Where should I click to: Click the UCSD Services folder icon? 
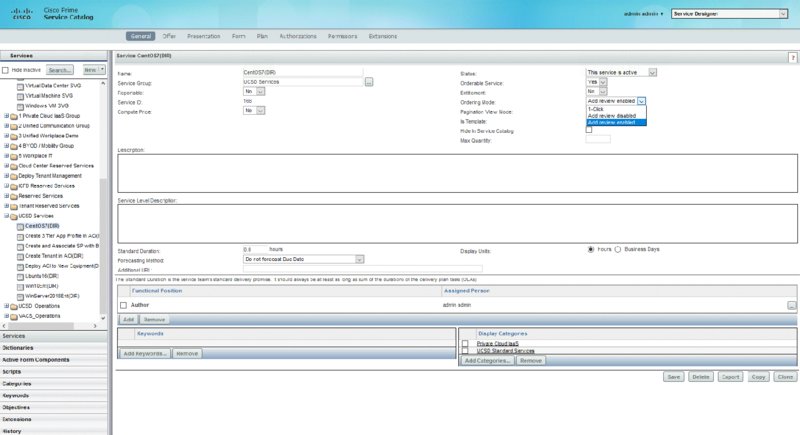pos(14,216)
